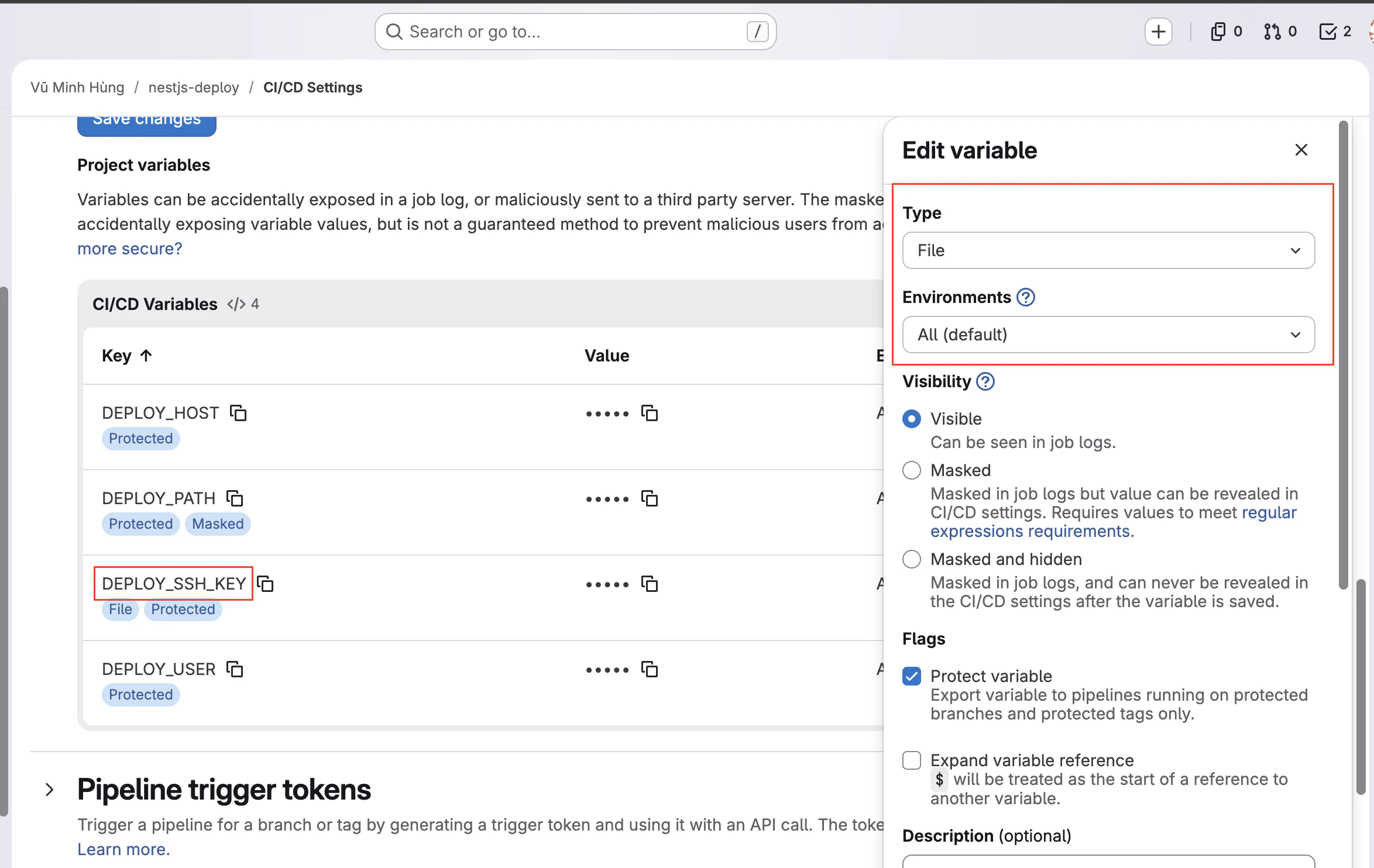The width and height of the screenshot is (1374, 868).
Task: Open regular expressions requirements link
Action: tap(1114, 522)
